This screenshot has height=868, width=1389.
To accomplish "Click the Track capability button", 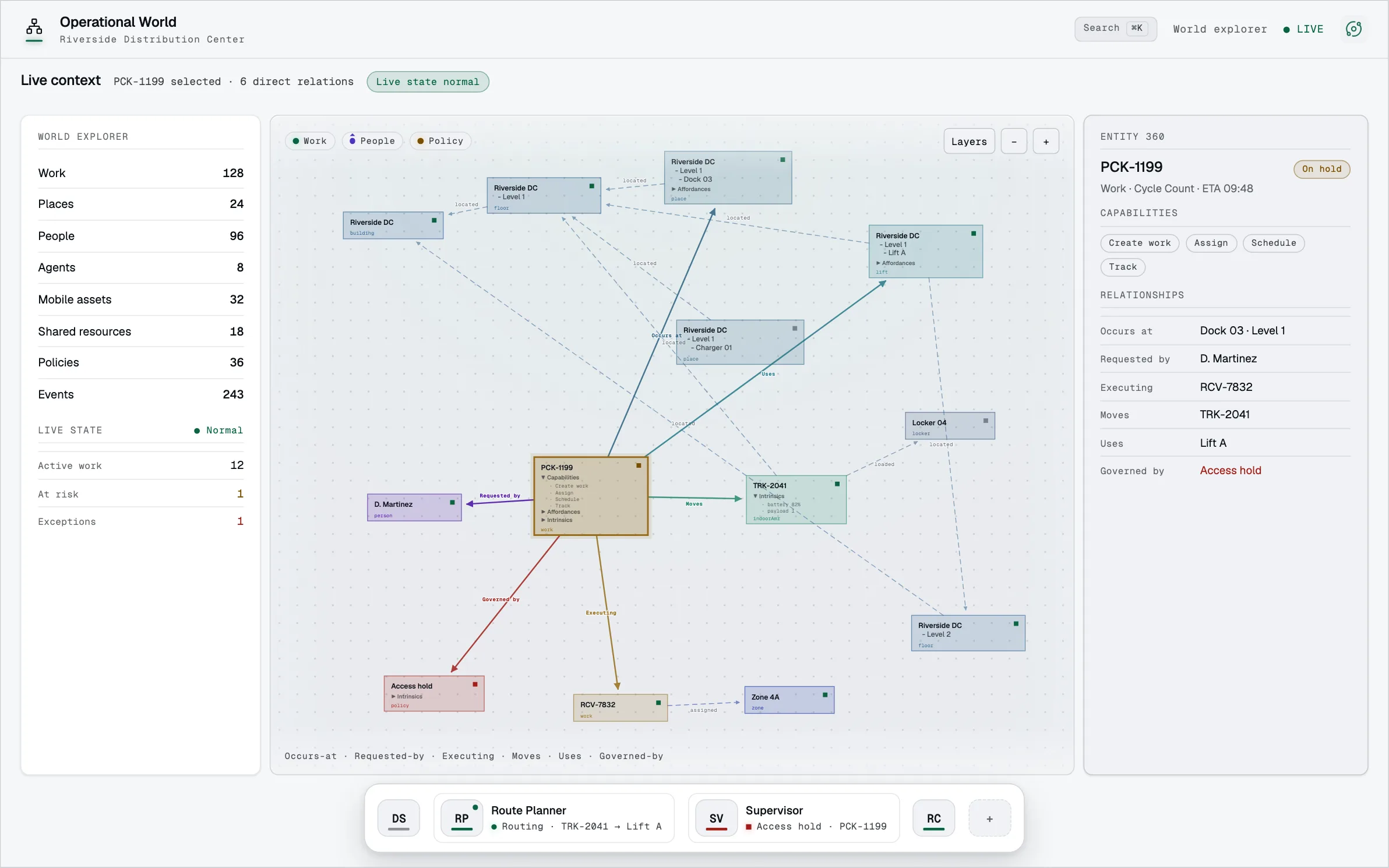I will pyautogui.click(x=1122, y=267).
